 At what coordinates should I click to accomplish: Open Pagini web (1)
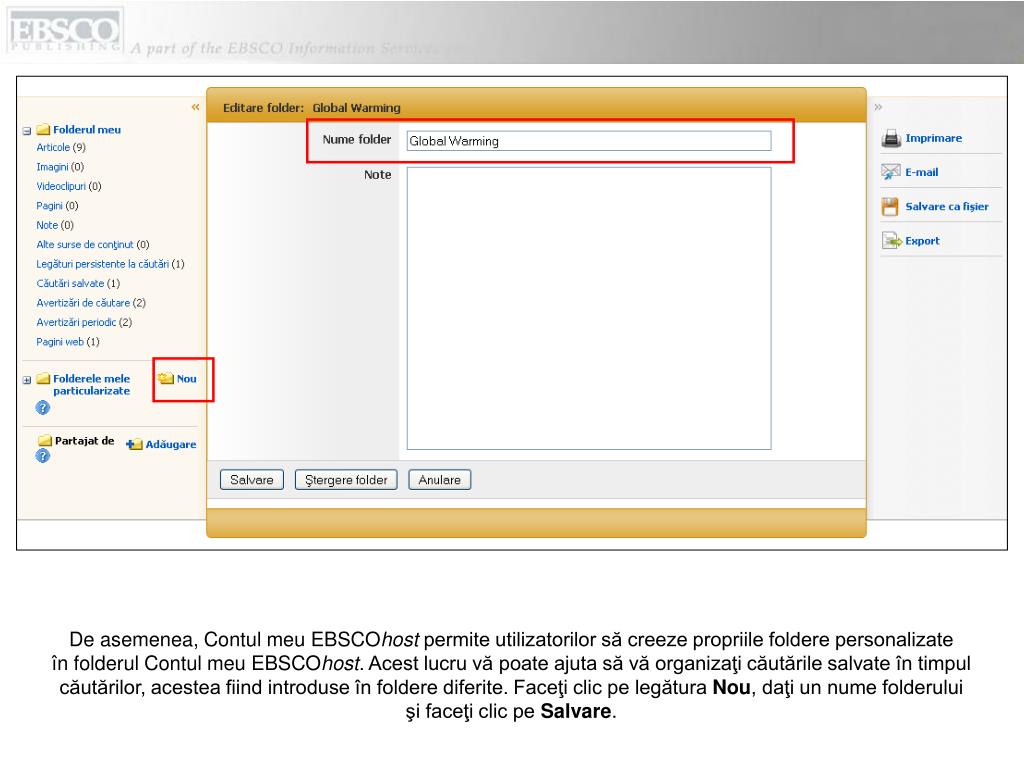coord(68,342)
